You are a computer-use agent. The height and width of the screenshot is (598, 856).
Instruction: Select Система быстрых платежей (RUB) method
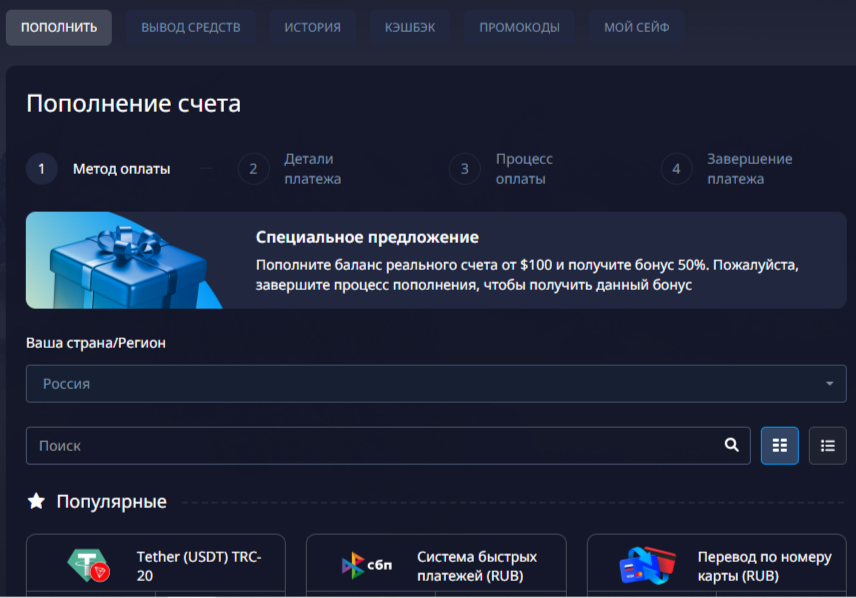[x=477, y=566]
